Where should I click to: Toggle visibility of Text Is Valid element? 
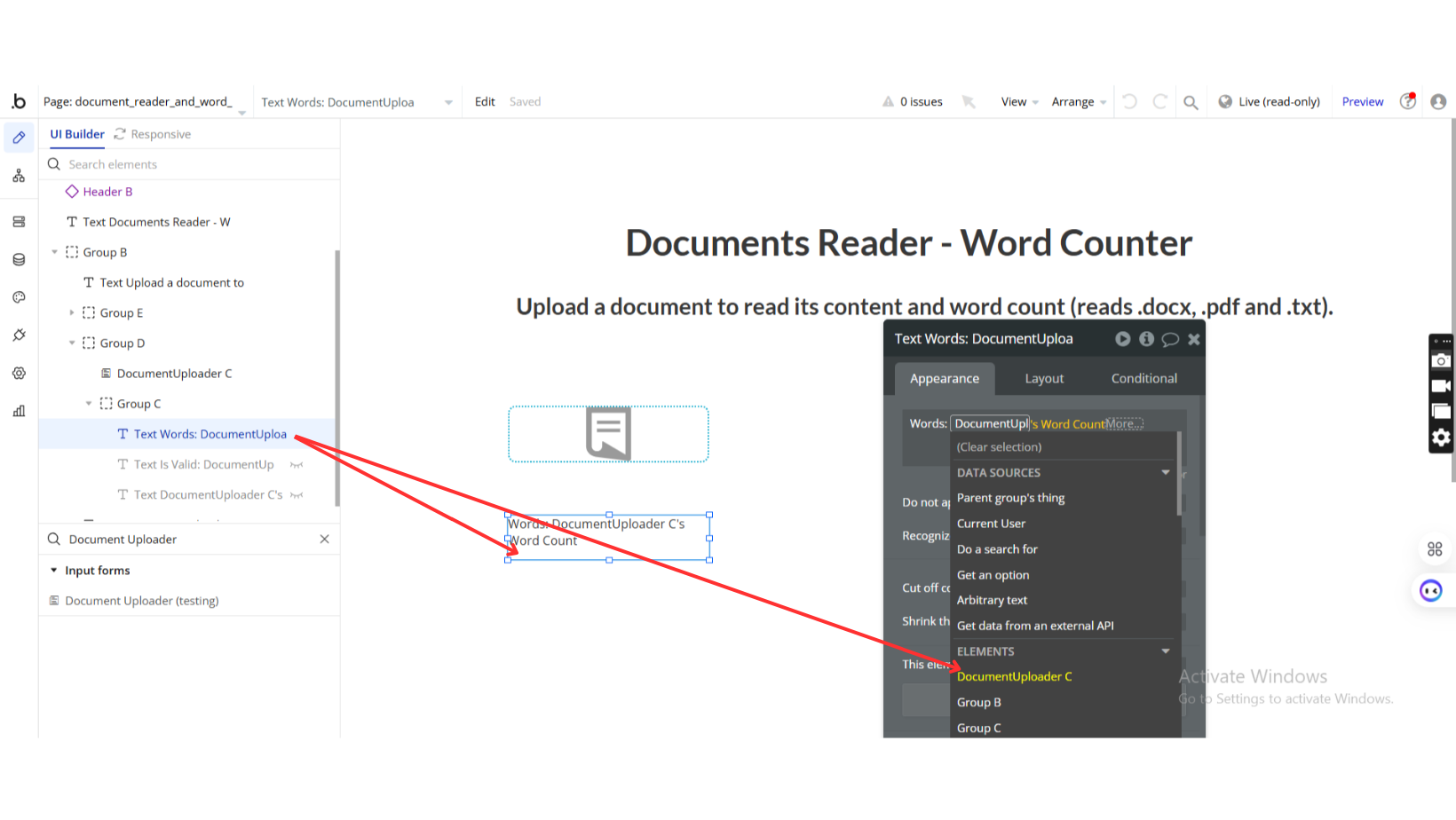click(297, 465)
